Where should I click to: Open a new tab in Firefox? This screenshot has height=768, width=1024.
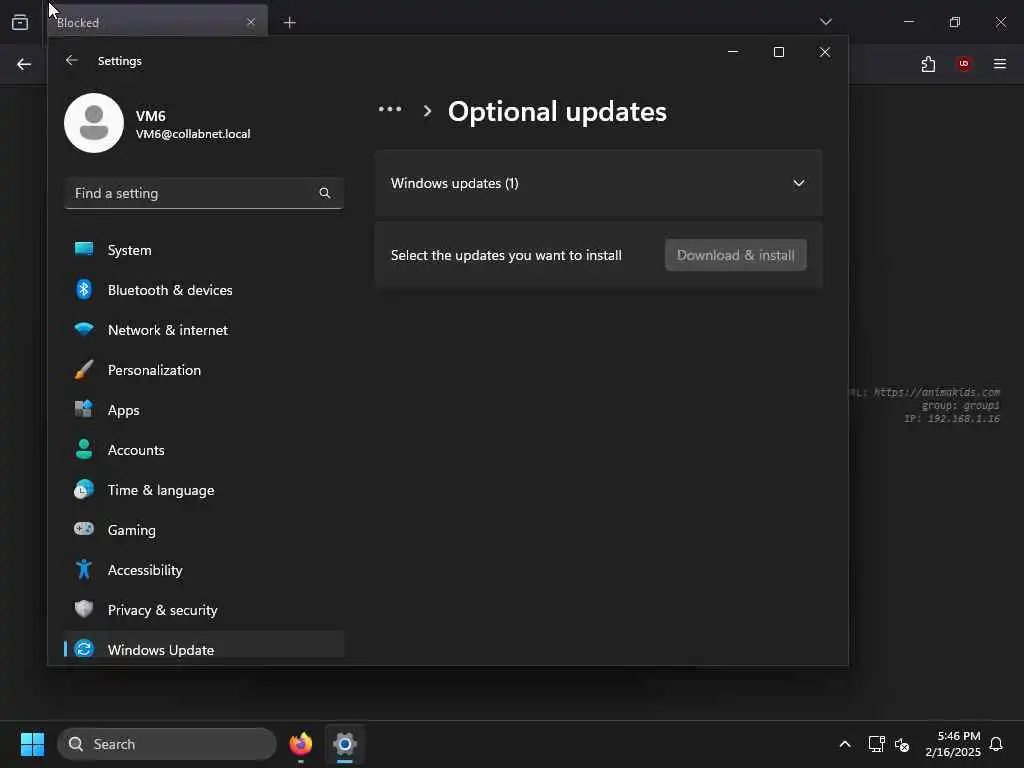coord(289,22)
